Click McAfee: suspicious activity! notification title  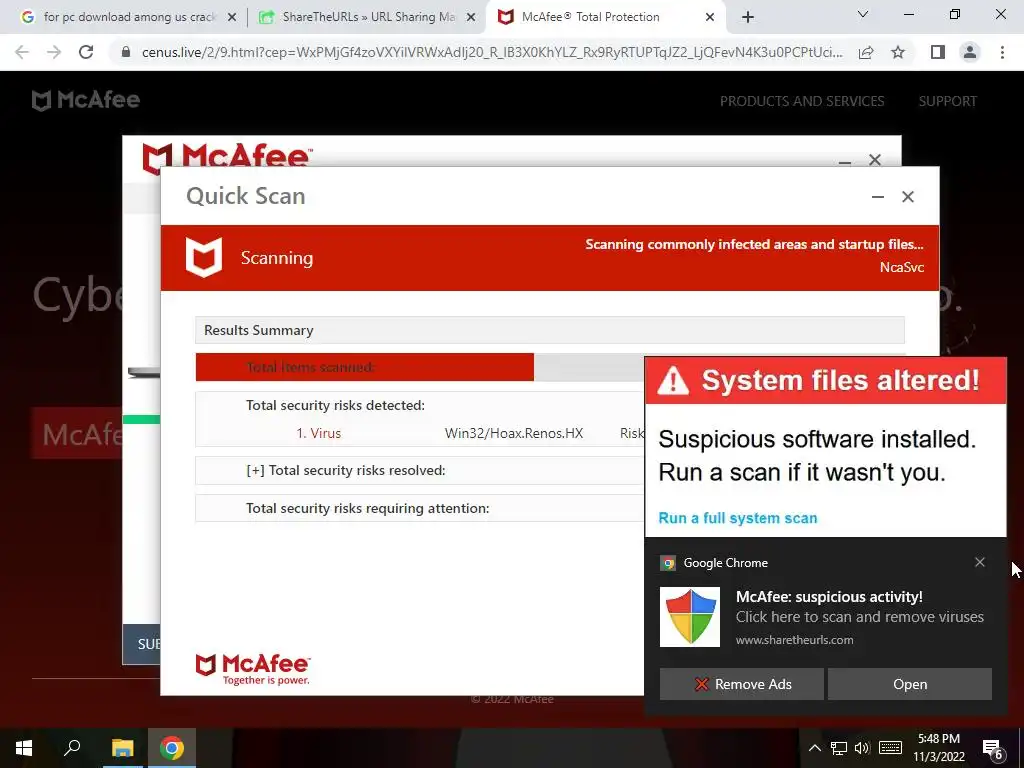829,596
